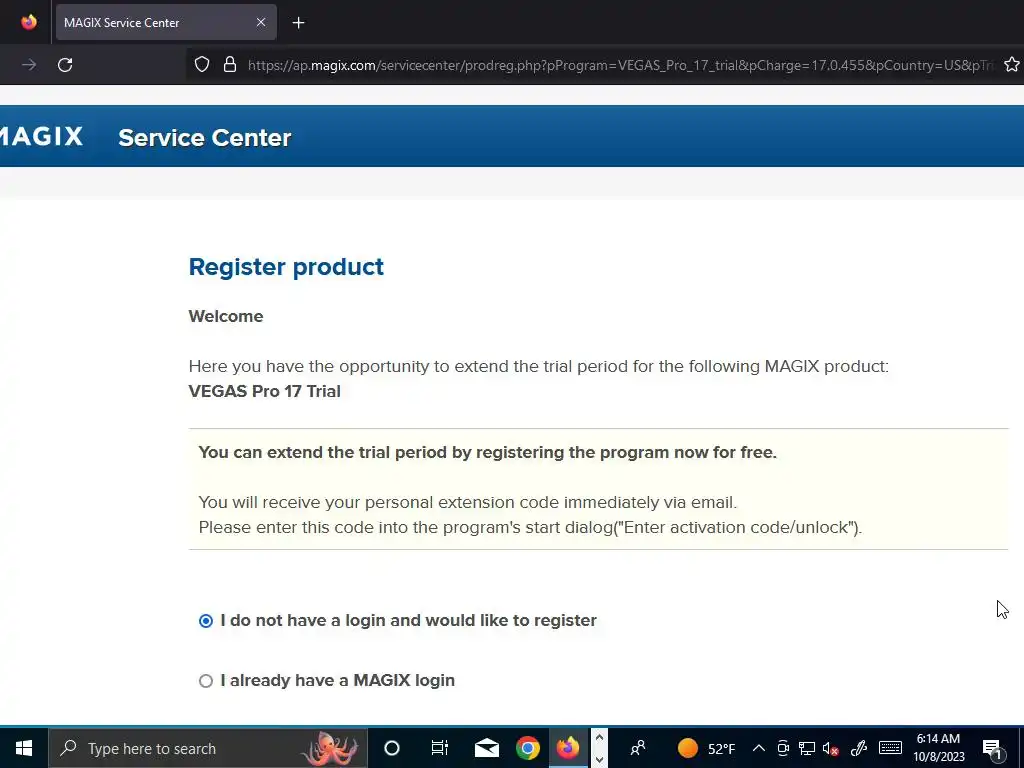Click pen workspace tray icon
The width and height of the screenshot is (1024, 768).
[859, 748]
